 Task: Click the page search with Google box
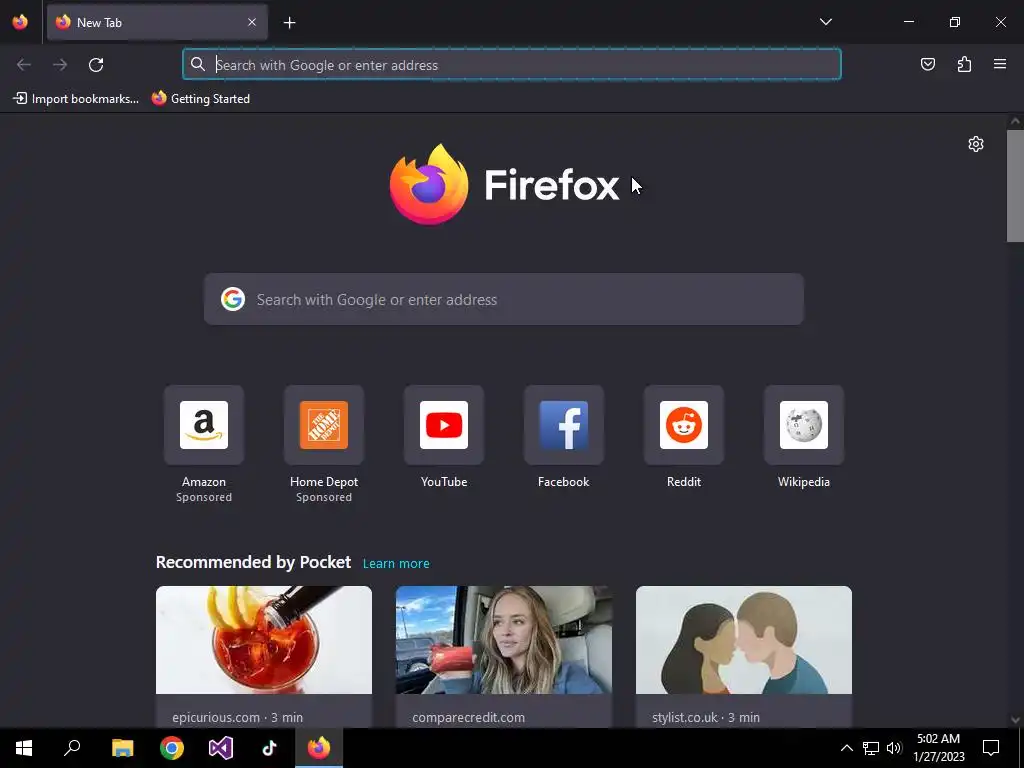(504, 299)
